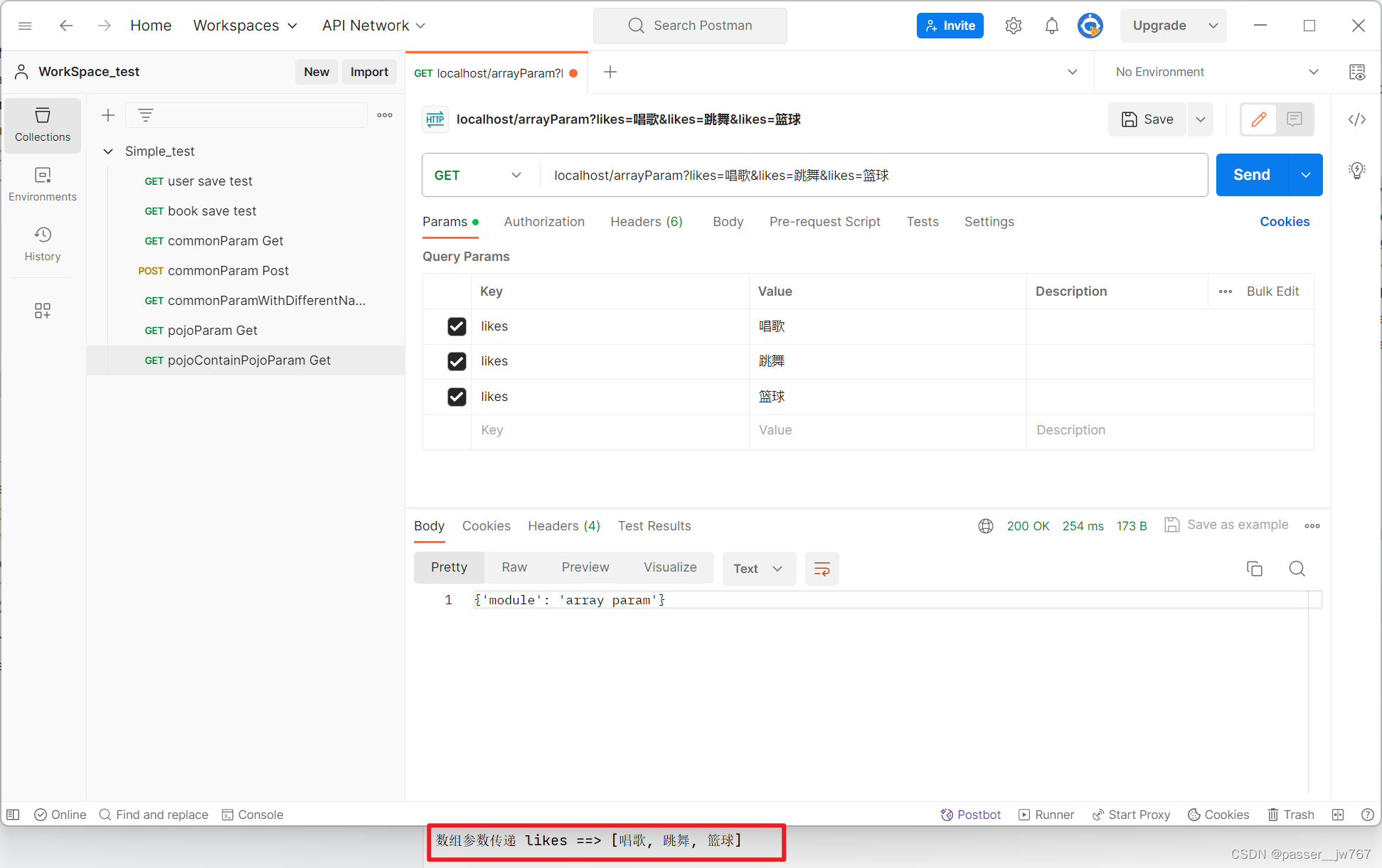Open Postbot in status bar
The width and height of the screenshot is (1382, 868).
point(971,815)
